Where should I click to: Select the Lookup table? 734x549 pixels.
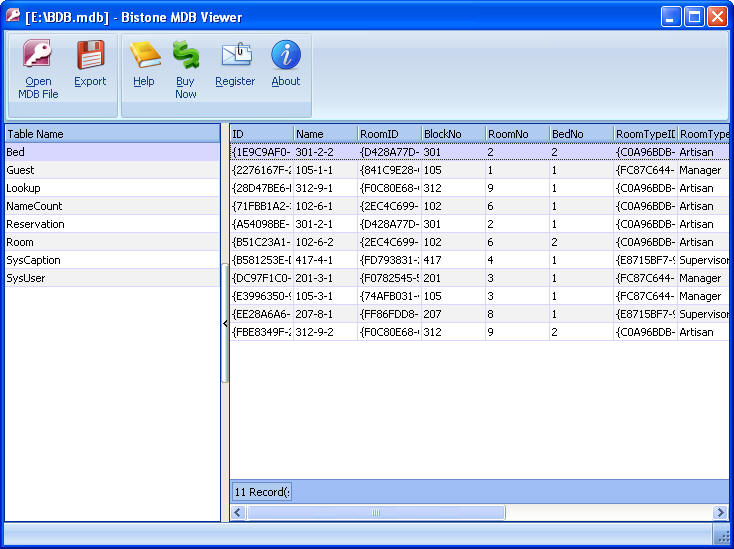tap(112, 188)
